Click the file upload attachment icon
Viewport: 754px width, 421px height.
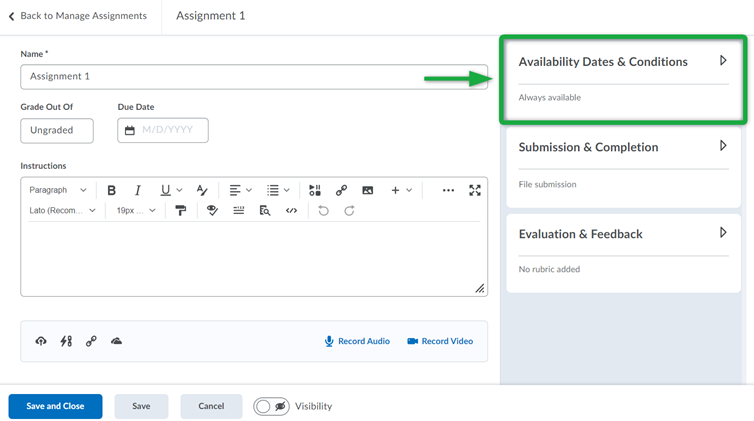click(41, 341)
